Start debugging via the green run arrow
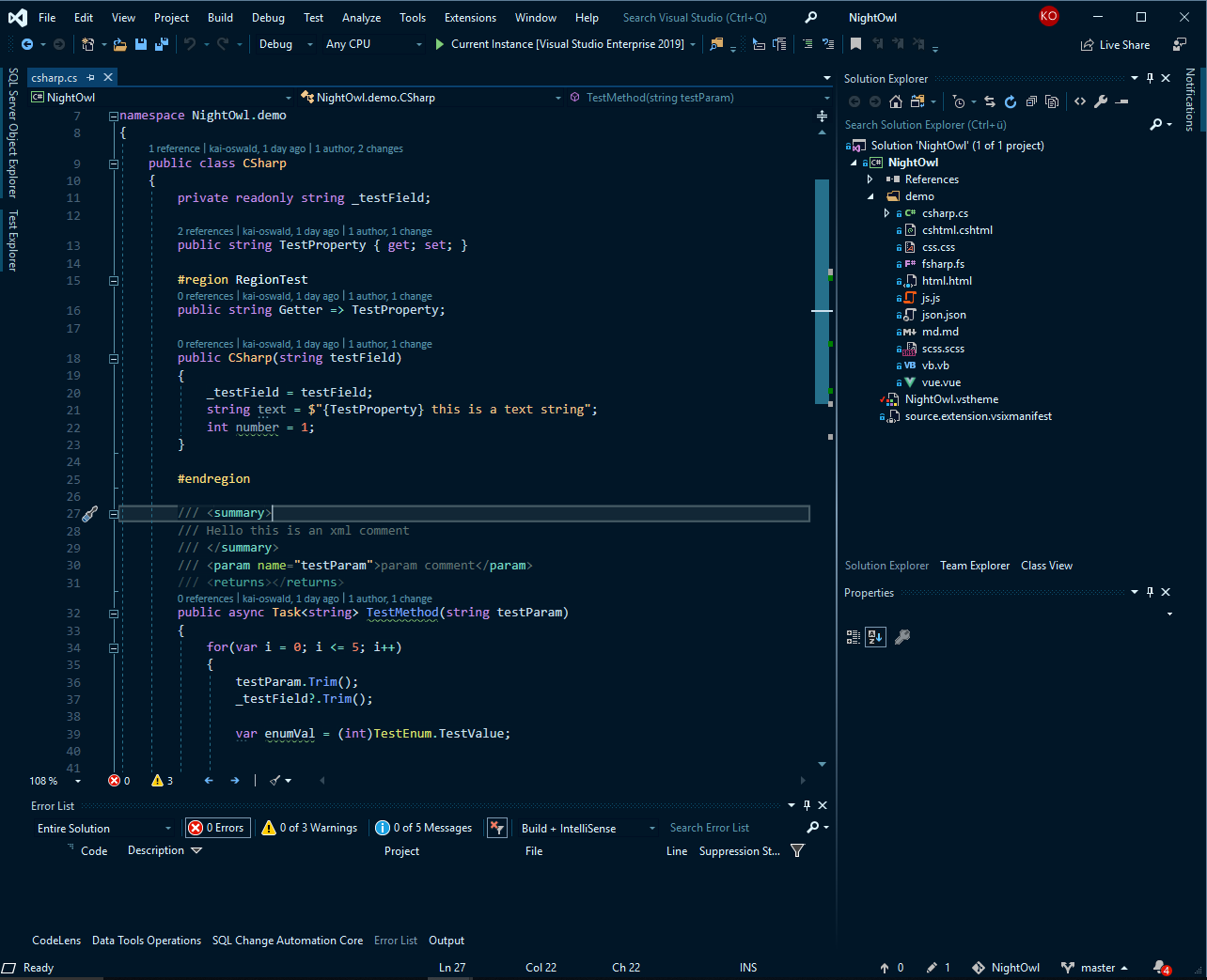The height and width of the screenshot is (980, 1207). coord(440,44)
